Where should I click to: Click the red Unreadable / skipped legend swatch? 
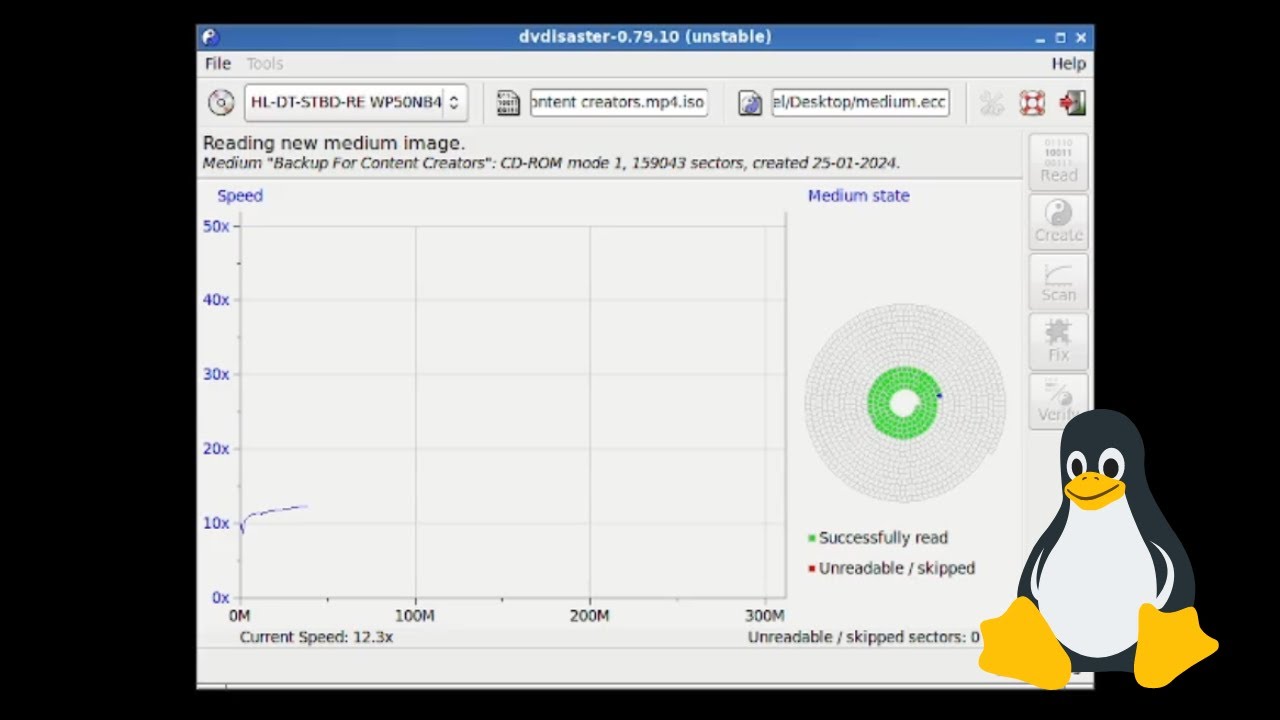coord(812,569)
